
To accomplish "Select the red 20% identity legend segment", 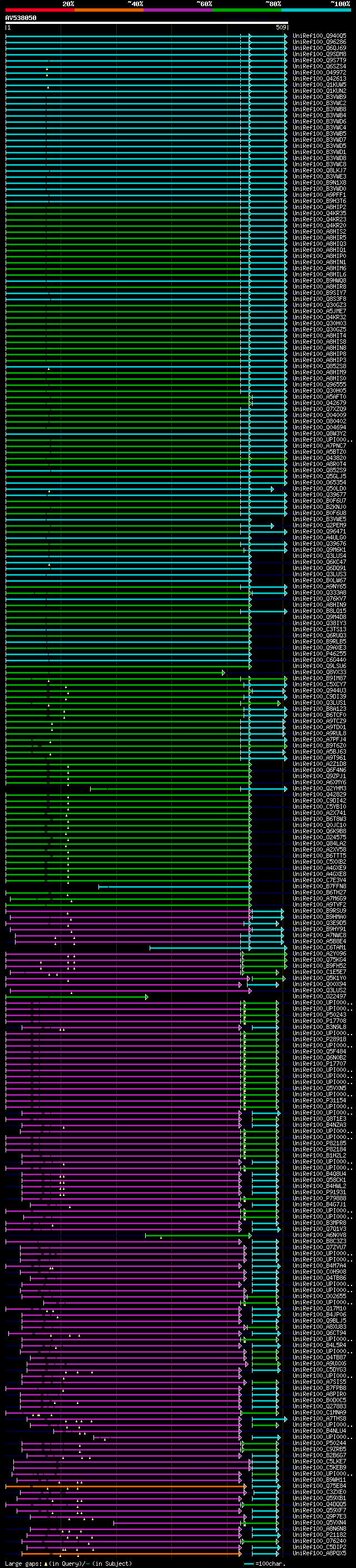I will pyautogui.click(x=39, y=10).
